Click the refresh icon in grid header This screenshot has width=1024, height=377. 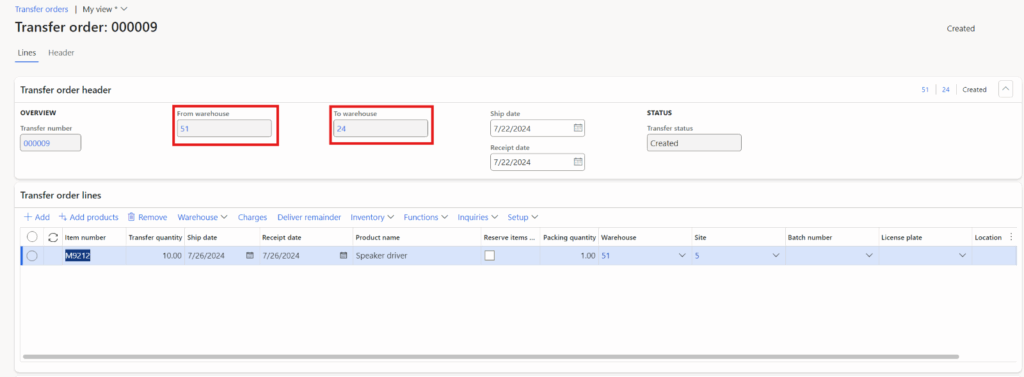coord(53,237)
